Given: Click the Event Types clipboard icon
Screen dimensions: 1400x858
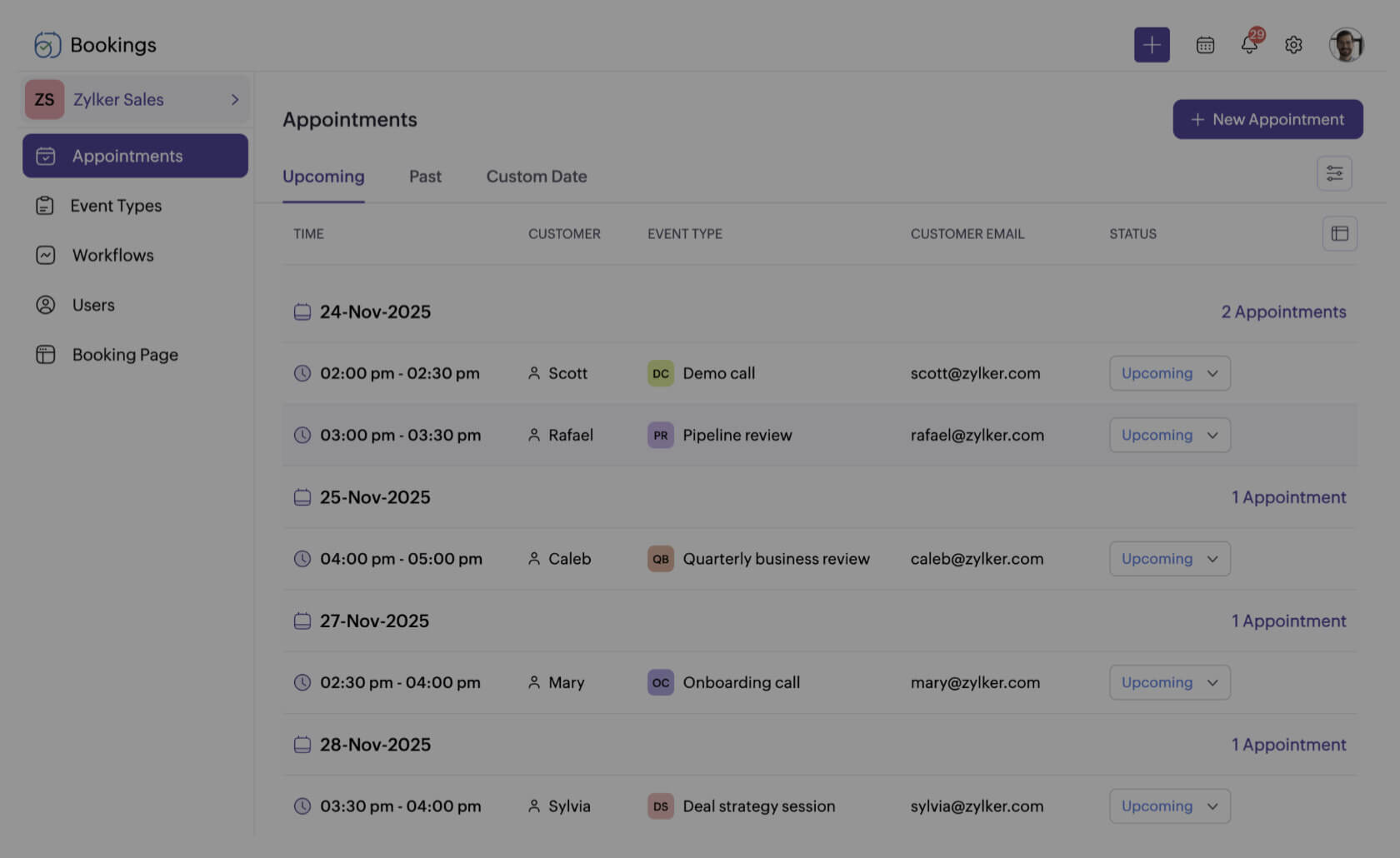Looking at the screenshot, I should (x=45, y=206).
